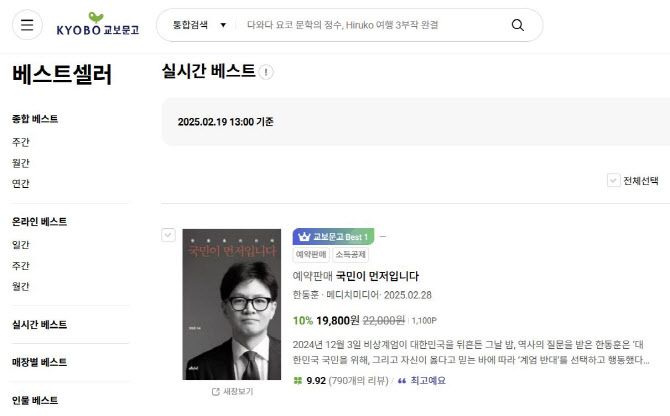Click the book cover thumbnail
This screenshot has width=670, height=416.
(232, 304)
